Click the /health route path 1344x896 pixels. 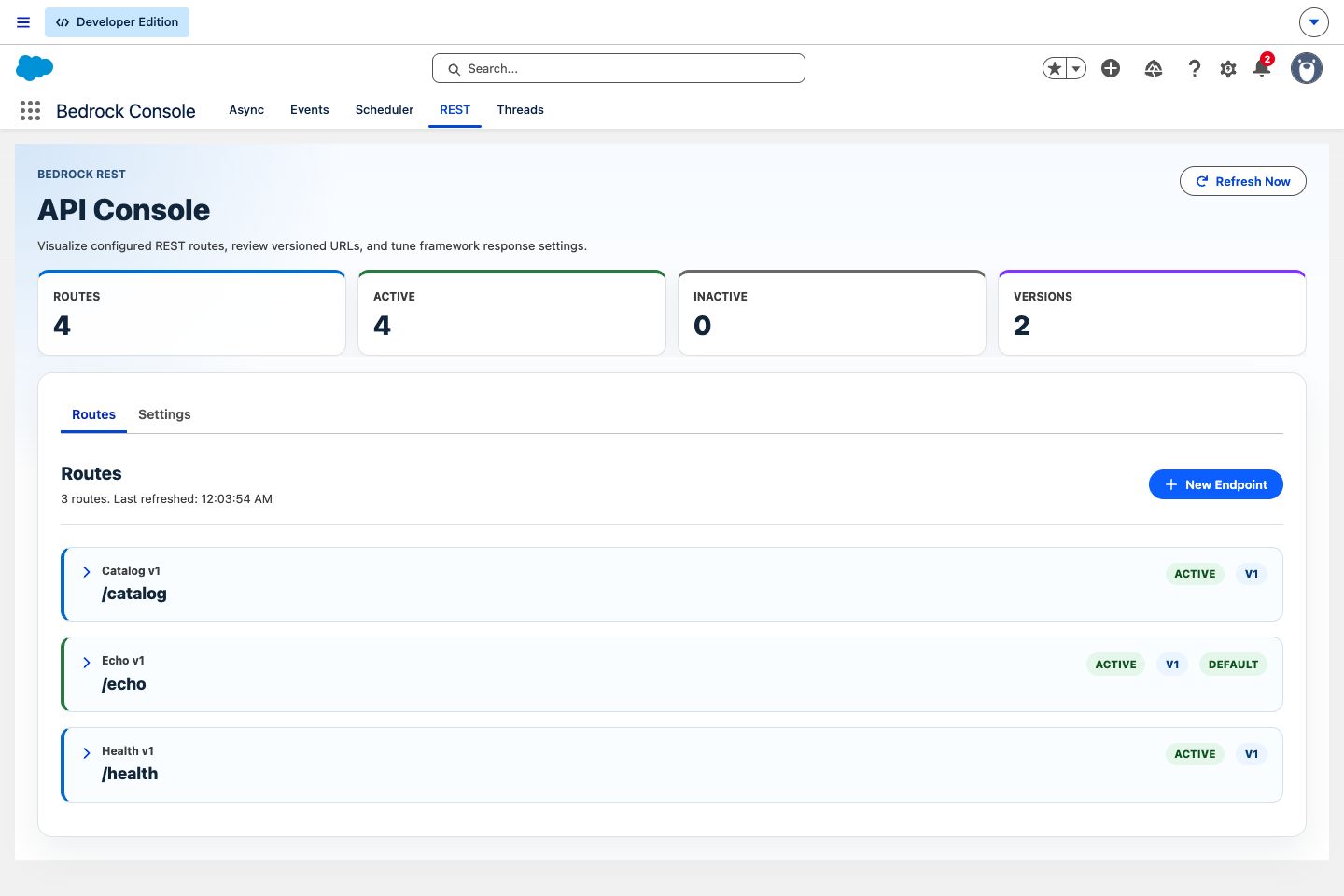click(130, 774)
